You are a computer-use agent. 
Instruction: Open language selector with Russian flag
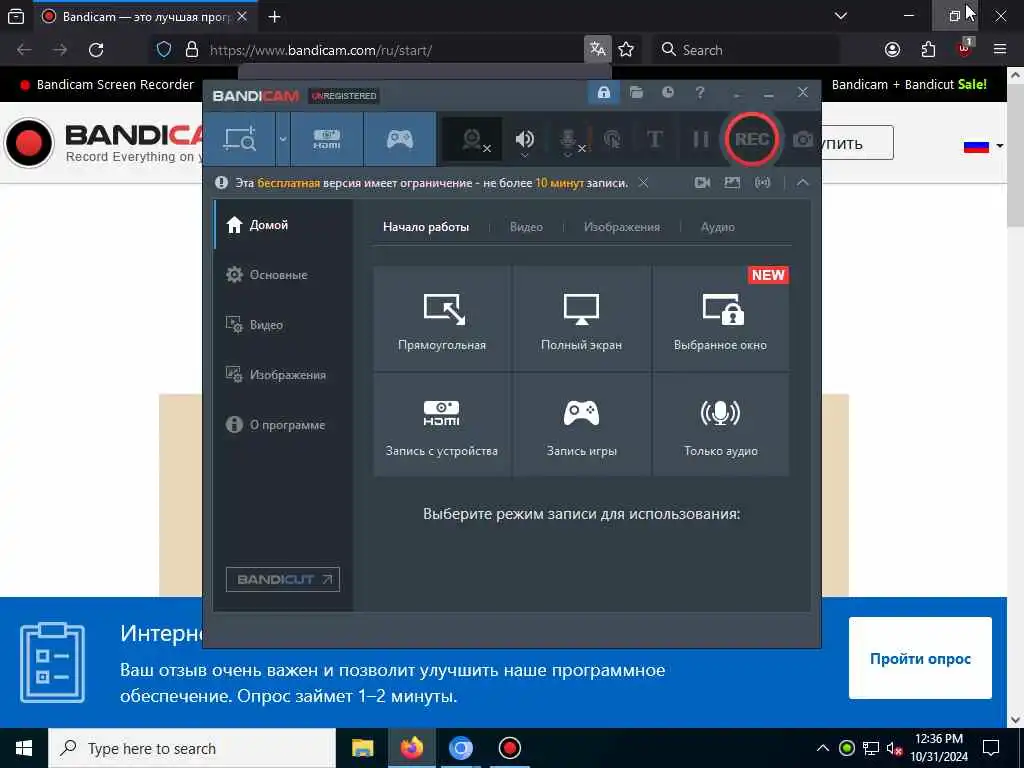click(x=984, y=146)
